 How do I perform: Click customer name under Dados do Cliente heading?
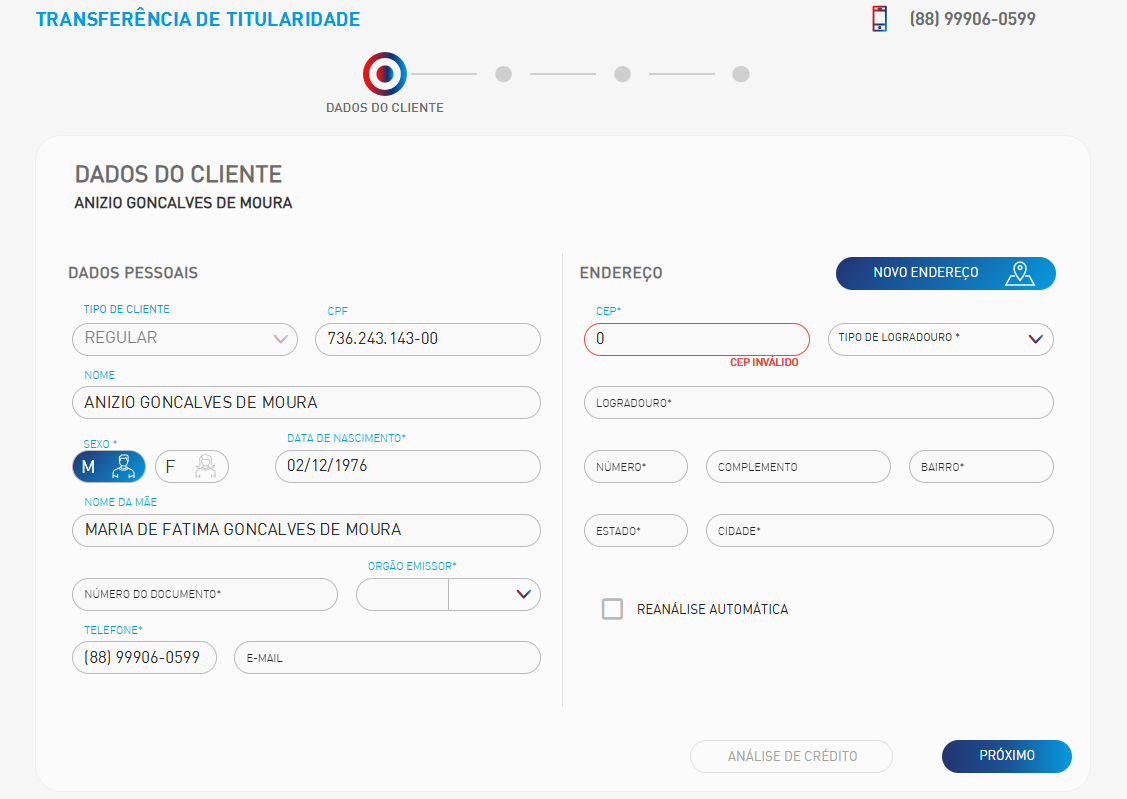point(183,203)
